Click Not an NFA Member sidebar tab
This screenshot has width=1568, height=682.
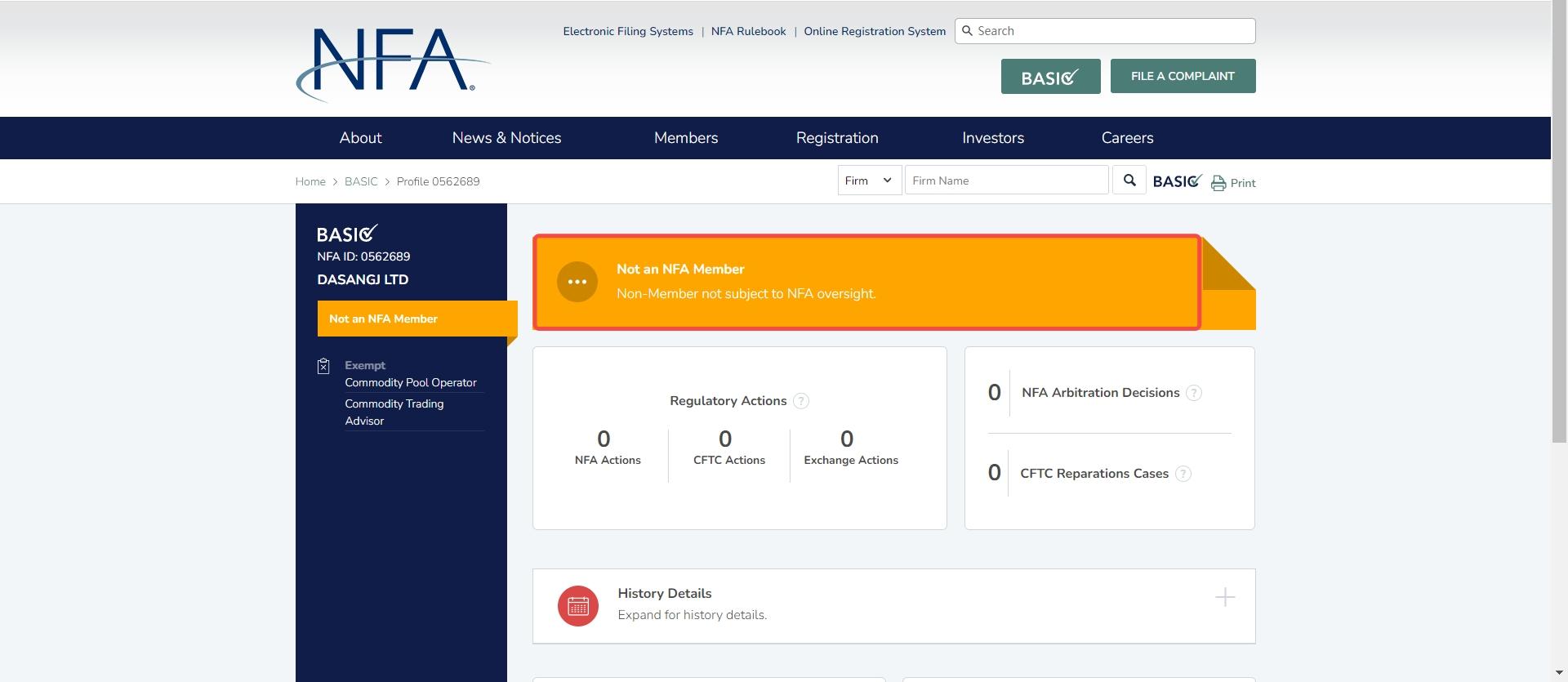point(417,319)
